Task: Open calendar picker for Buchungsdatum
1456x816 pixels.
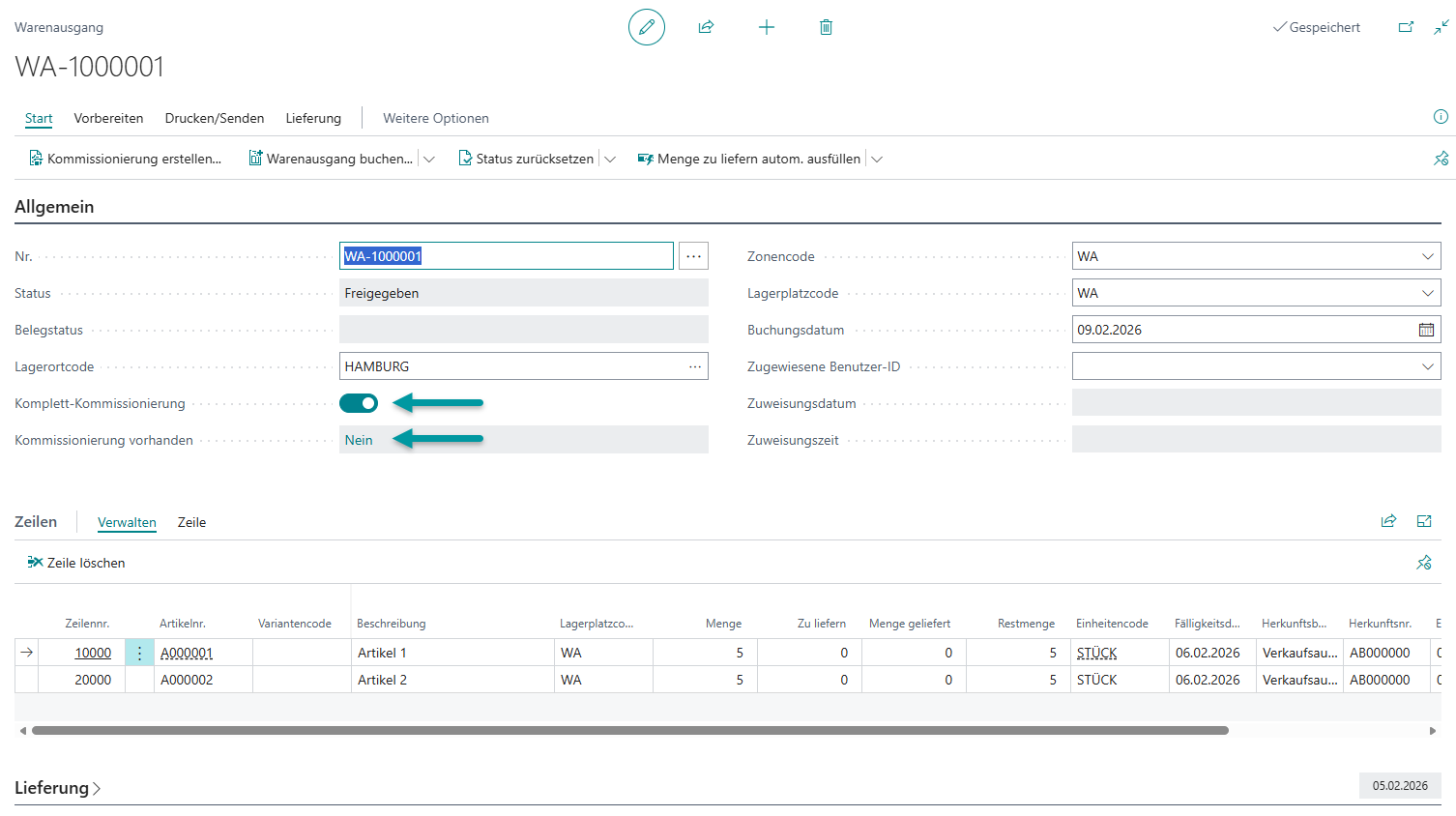Action: [x=1426, y=330]
